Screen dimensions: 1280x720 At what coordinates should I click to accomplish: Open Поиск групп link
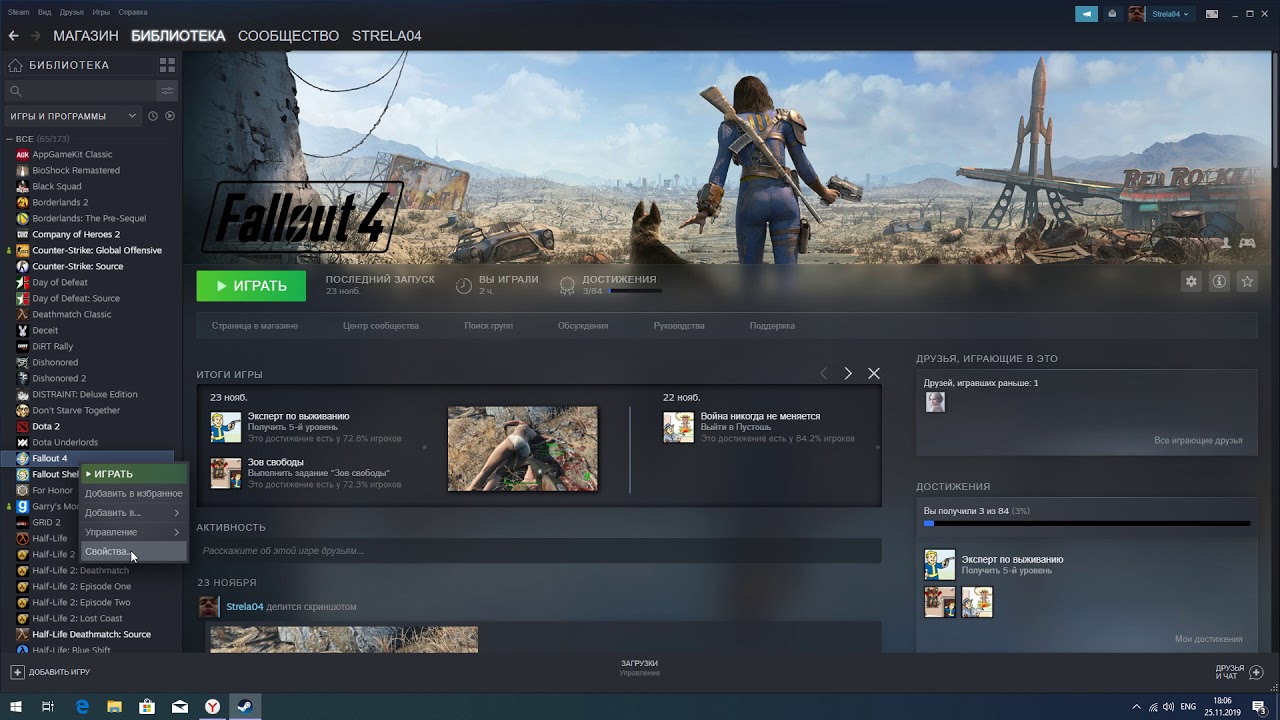coord(488,326)
